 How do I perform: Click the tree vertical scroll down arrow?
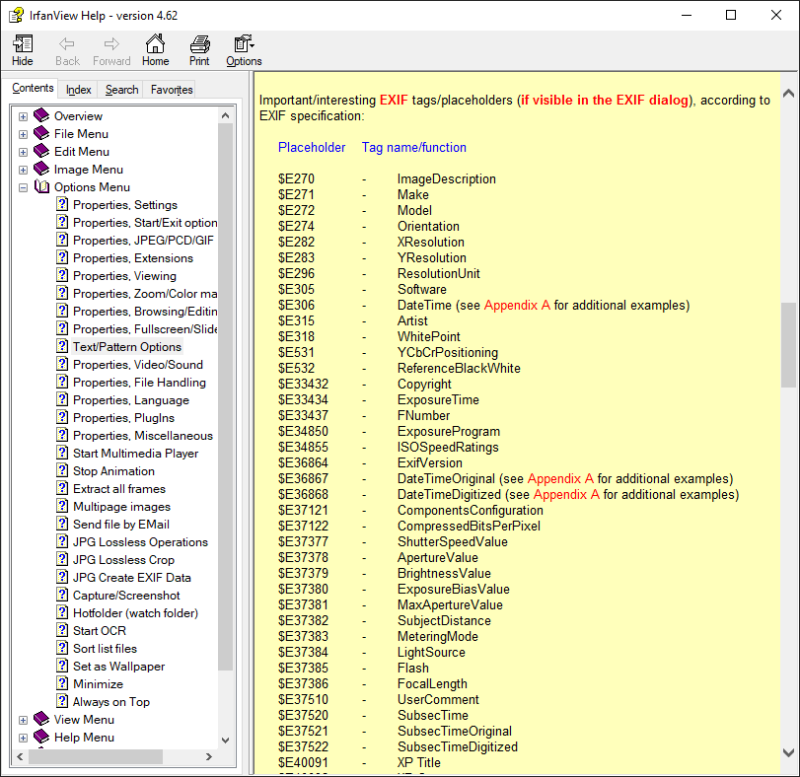(226, 740)
